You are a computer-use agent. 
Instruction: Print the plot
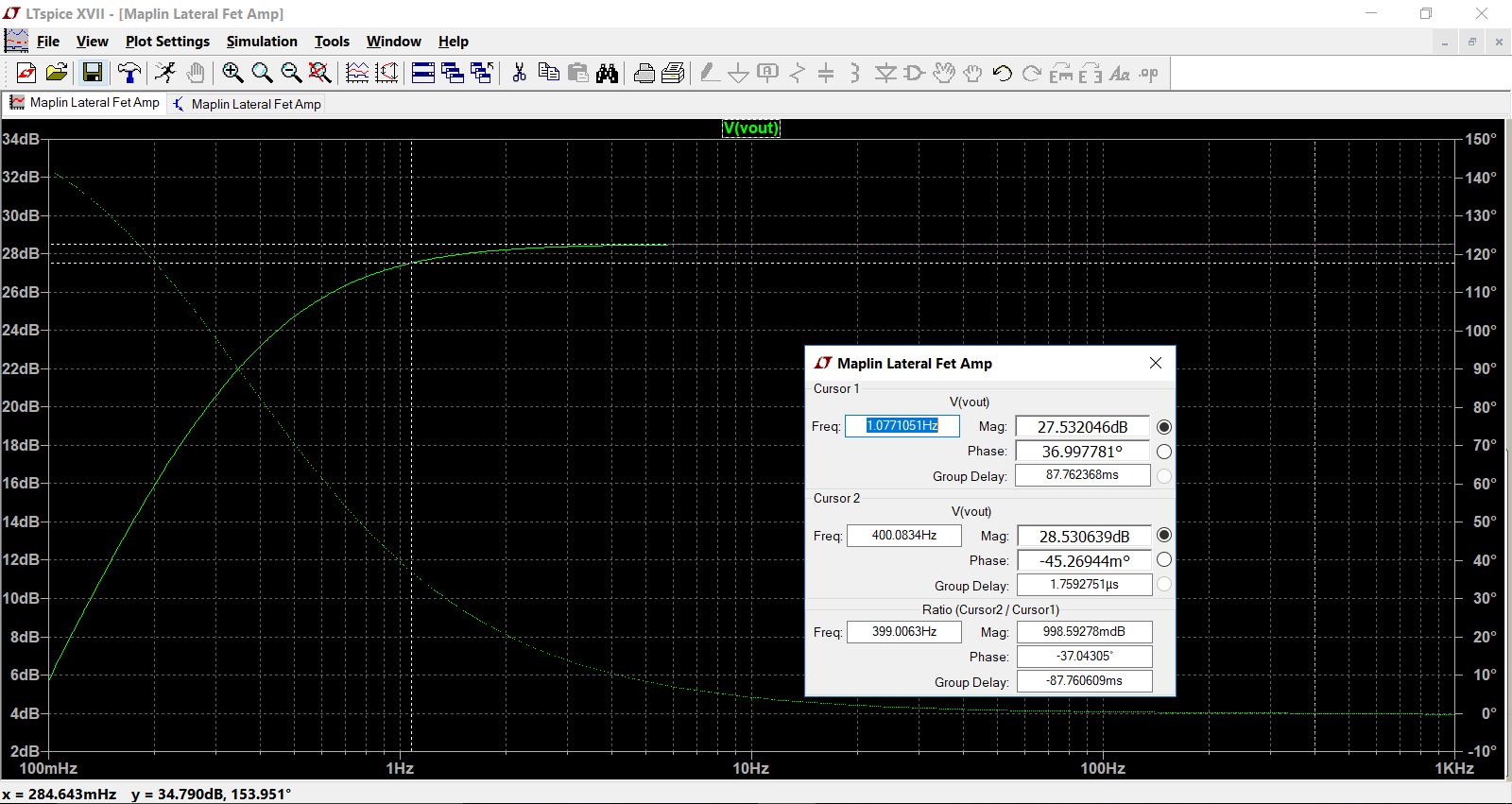pyautogui.click(x=644, y=73)
